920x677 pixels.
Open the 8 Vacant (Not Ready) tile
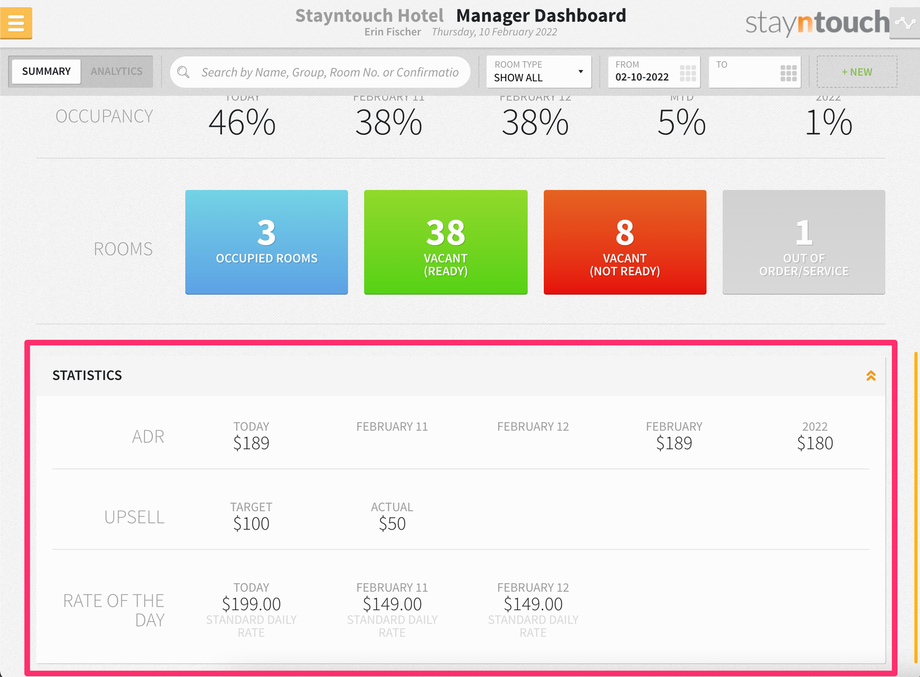click(x=625, y=242)
